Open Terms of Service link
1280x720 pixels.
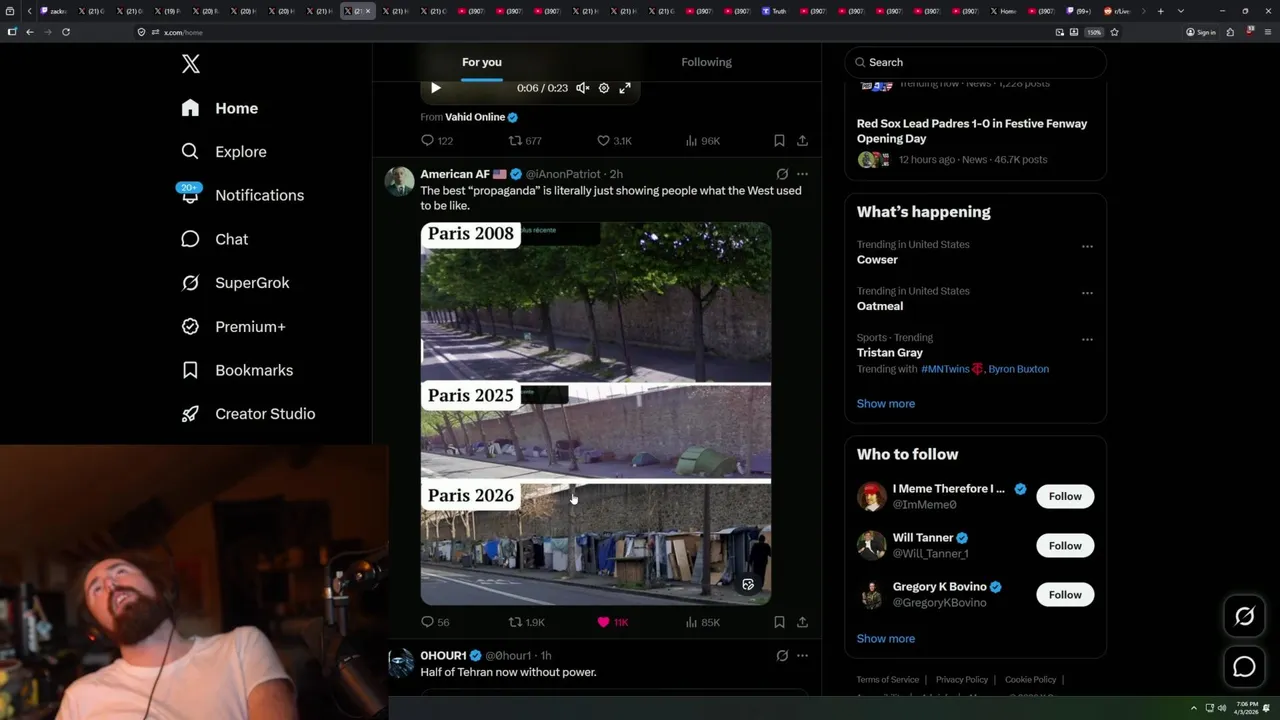(887, 680)
